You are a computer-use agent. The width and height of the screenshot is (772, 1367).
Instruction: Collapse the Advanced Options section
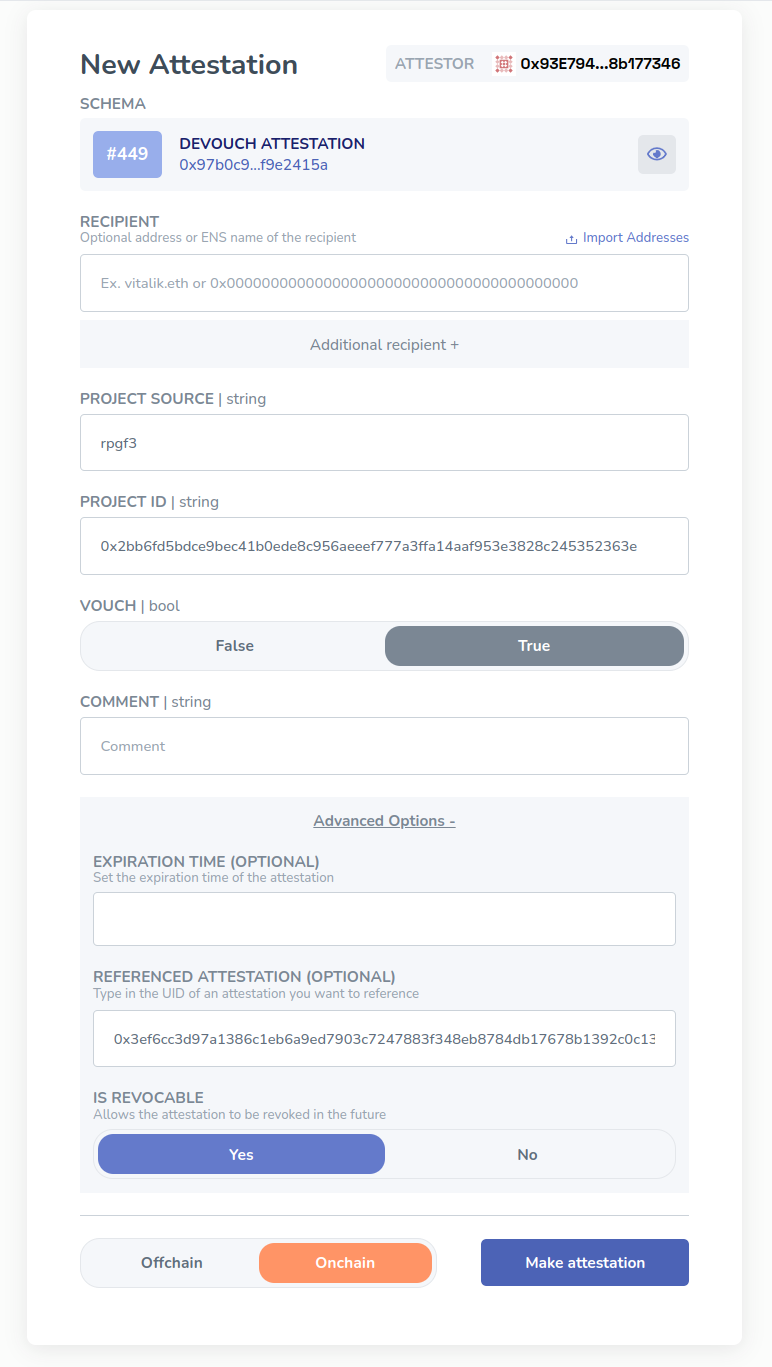[x=384, y=821]
